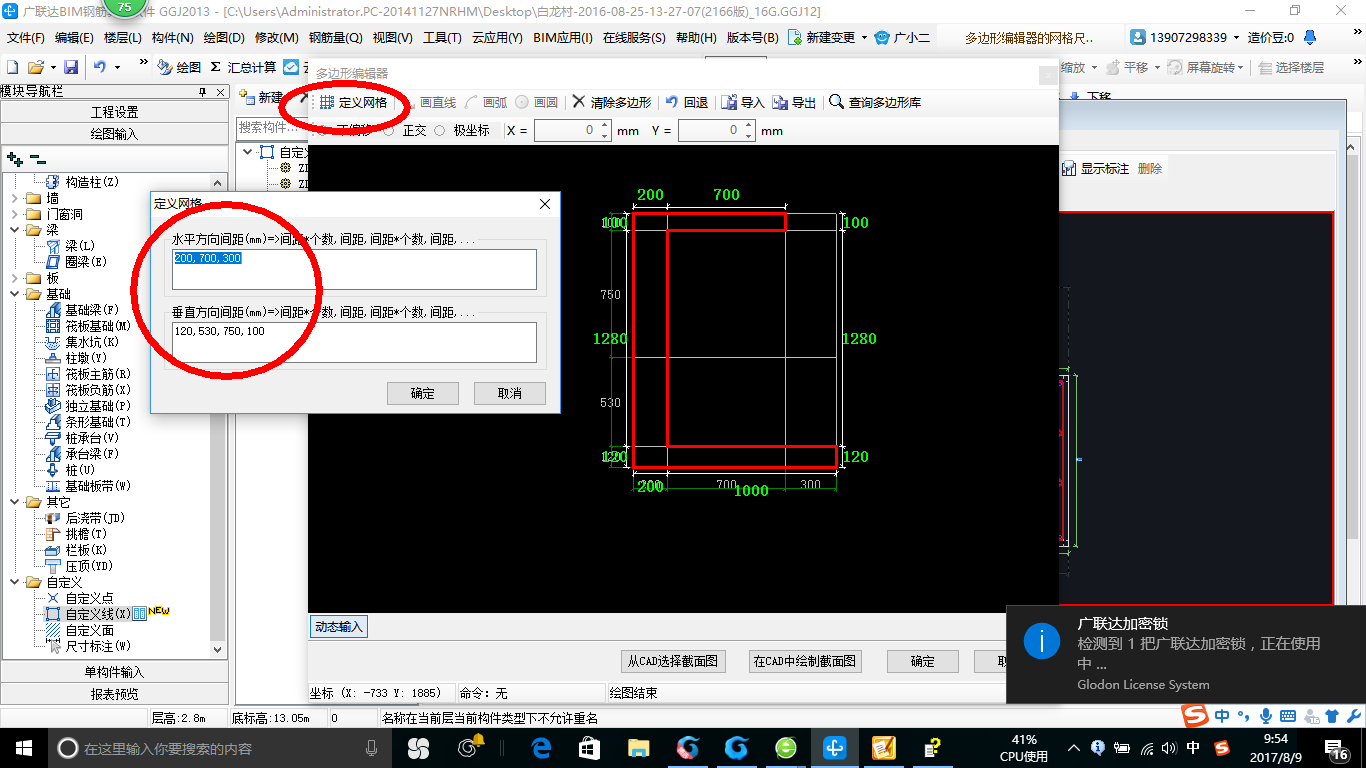The image size is (1366, 768).
Task: Click vertical spacing field with 120,530,750,100
Action: click(x=354, y=342)
